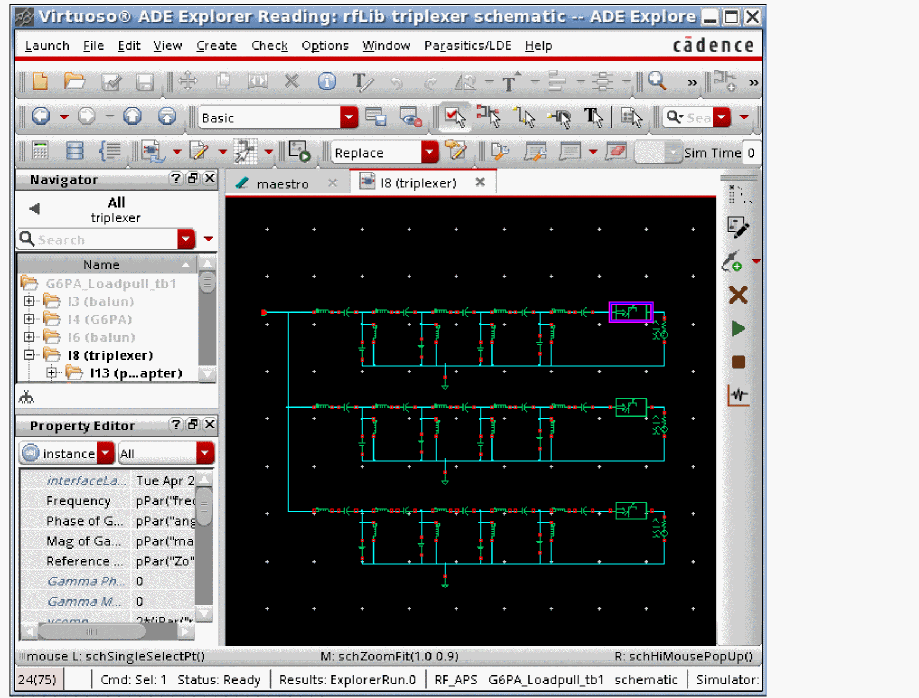Viewport: 919px width, 698px height.
Task: Open the Basic workspace dropdown
Action: pyautogui.click(x=348, y=118)
